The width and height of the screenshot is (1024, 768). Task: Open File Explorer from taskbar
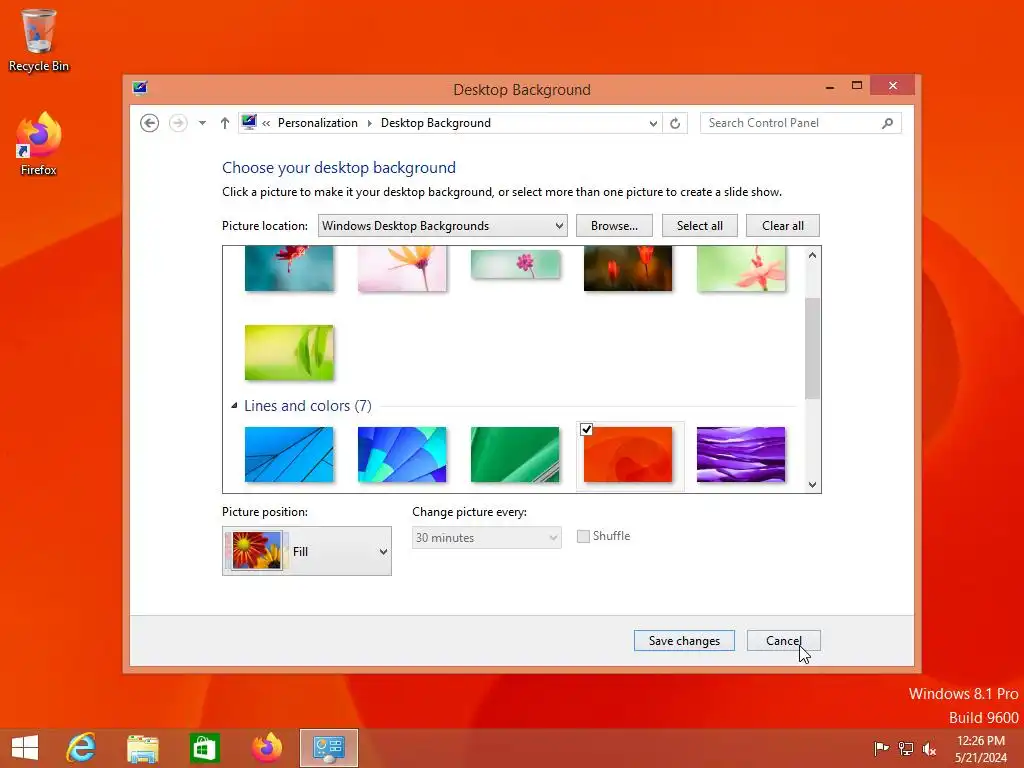point(142,748)
